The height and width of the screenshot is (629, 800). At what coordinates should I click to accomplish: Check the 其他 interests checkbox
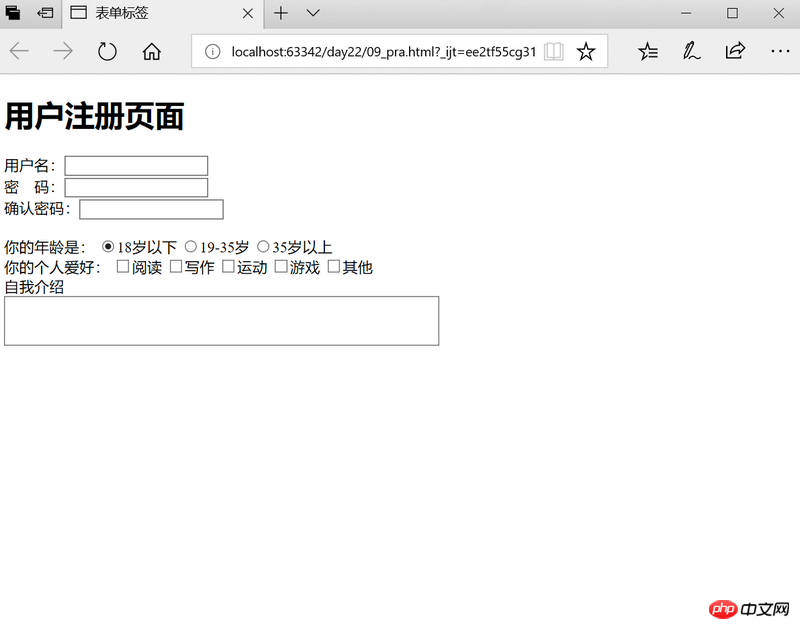tap(333, 266)
